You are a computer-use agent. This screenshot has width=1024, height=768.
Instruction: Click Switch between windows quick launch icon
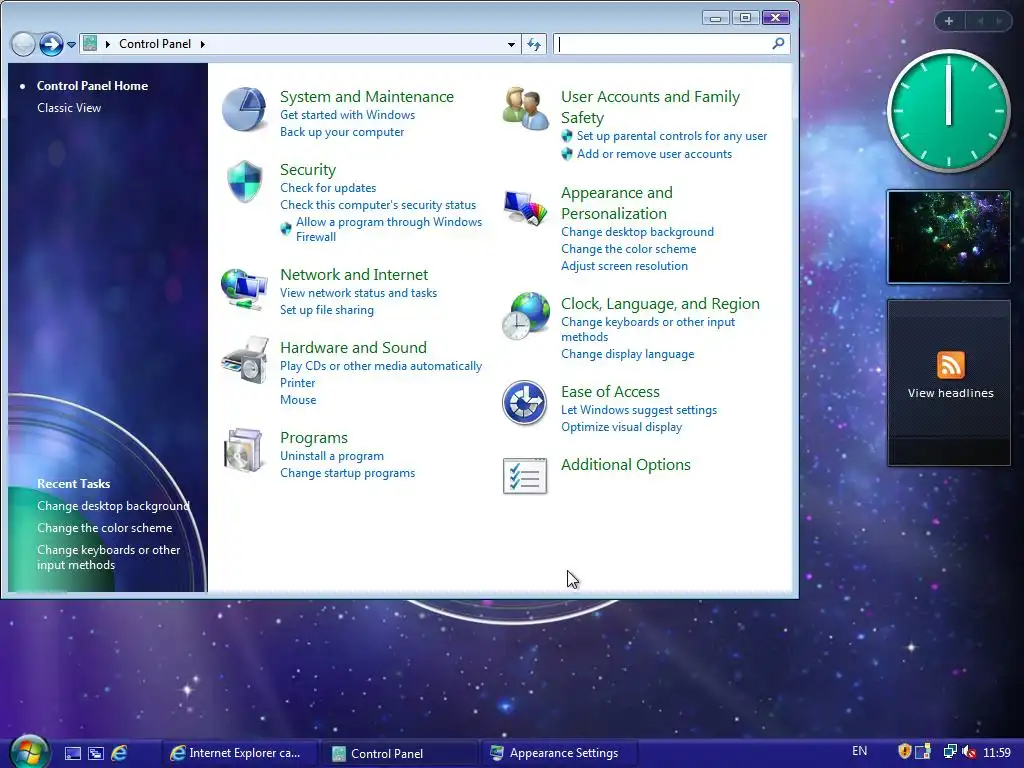[x=96, y=754]
